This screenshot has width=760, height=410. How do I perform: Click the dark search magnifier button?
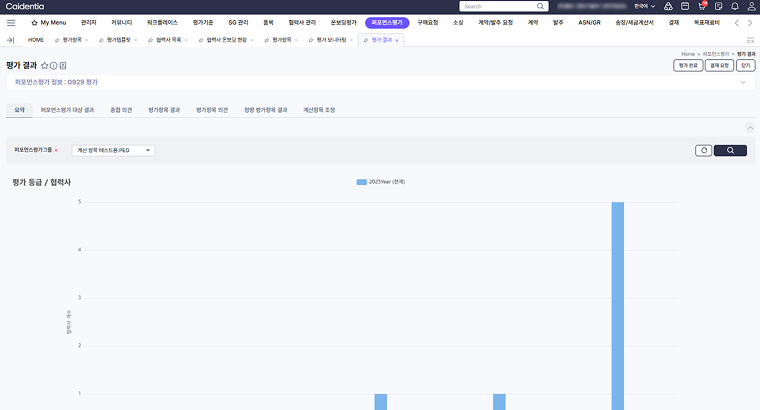(x=730, y=150)
